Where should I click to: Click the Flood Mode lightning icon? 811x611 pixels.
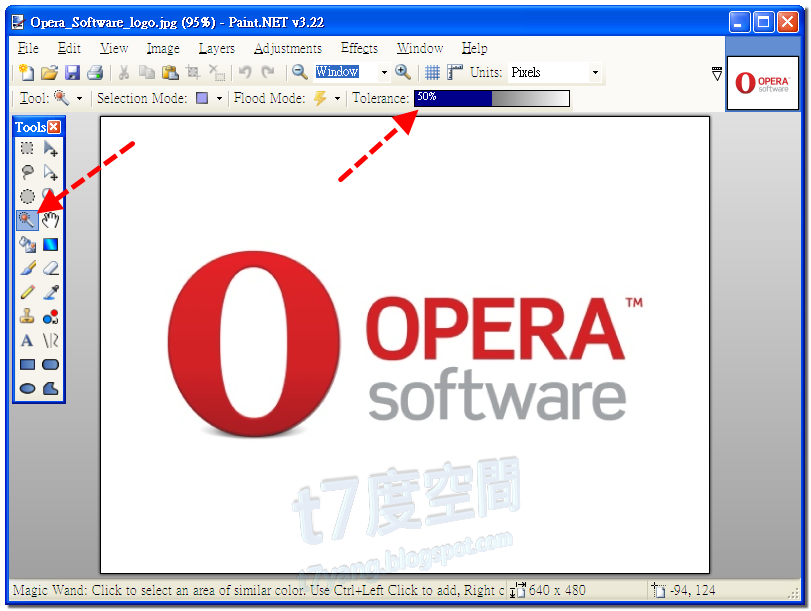[320, 98]
